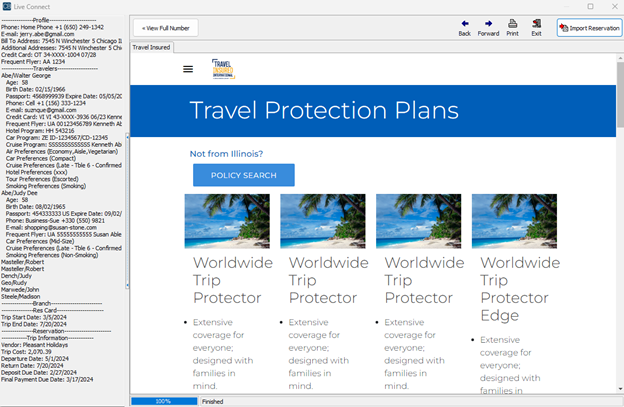This screenshot has width=624, height=407.
Task: Click beach thumbnail of first Worldwide Trip Protector
Action: coord(227,221)
